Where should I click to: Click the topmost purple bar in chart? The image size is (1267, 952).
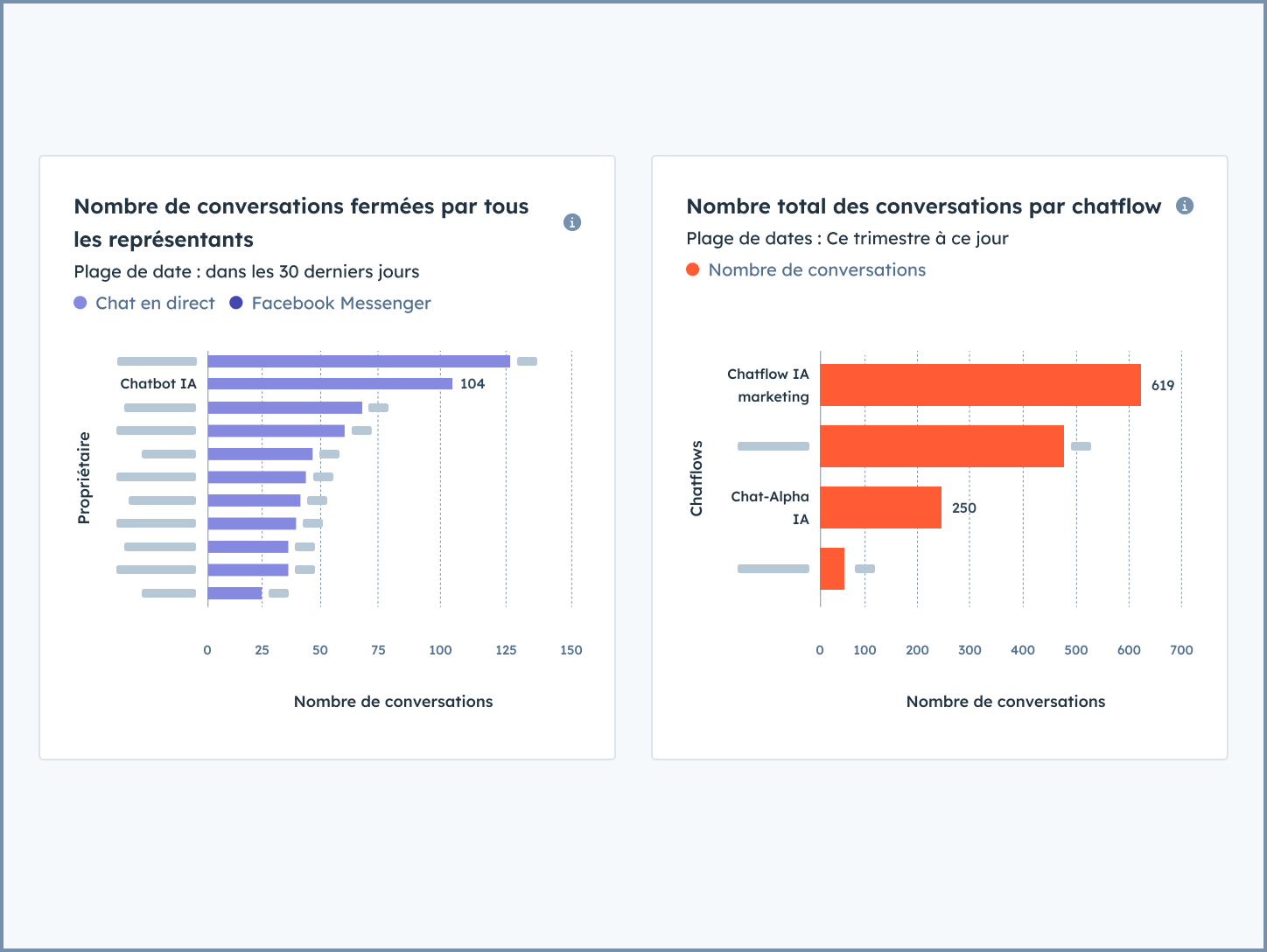click(359, 361)
